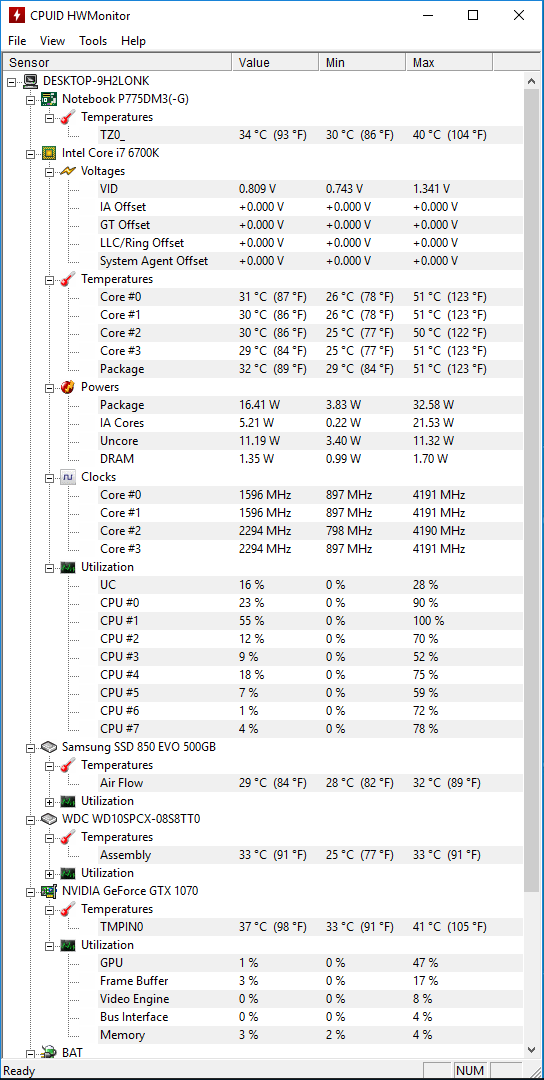Click the Samsung SSD 850 EVO drive icon
Viewport: 544px width, 1080px height.
click(x=49, y=747)
